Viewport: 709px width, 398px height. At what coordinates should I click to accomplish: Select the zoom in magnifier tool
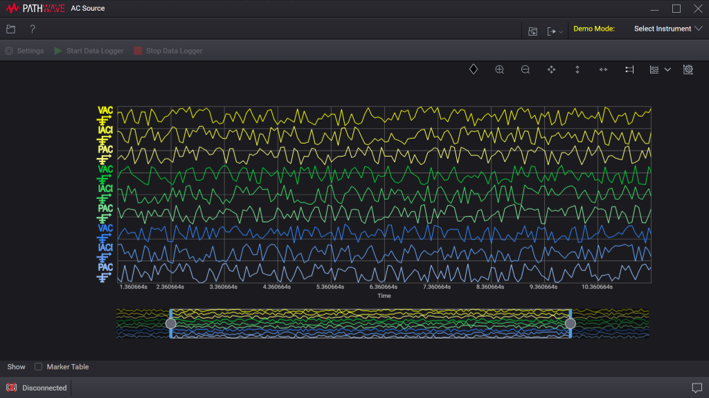coord(499,70)
